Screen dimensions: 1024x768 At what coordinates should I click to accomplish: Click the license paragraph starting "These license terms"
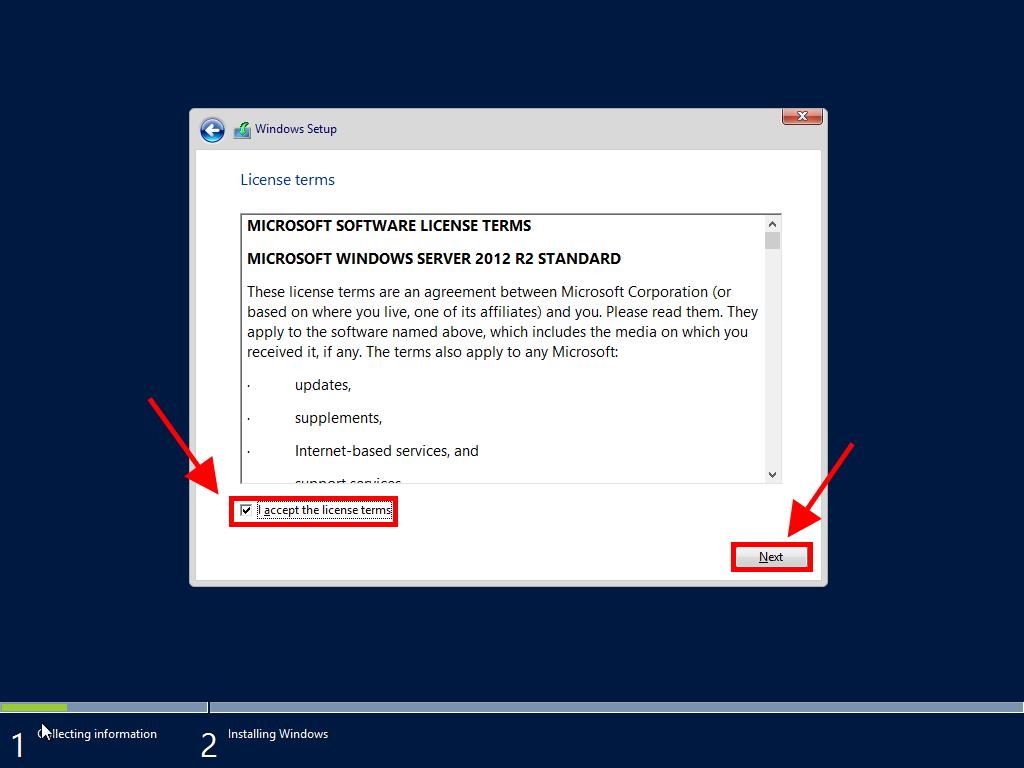(502, 322)
